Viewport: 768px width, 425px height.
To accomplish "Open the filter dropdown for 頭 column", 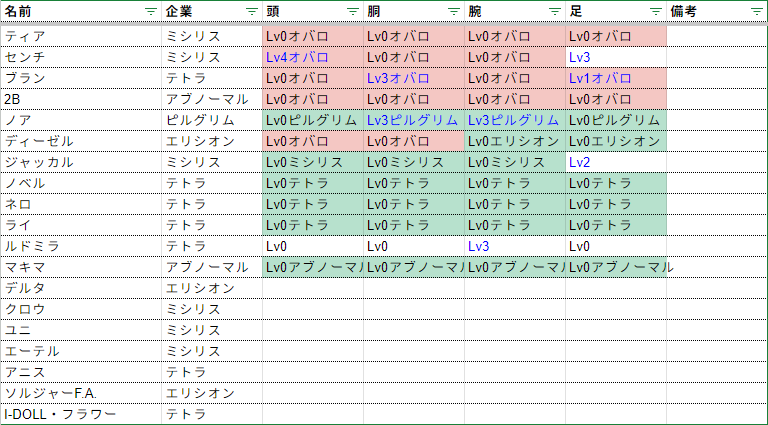I will pyautogui.click(x=353, y=12).
